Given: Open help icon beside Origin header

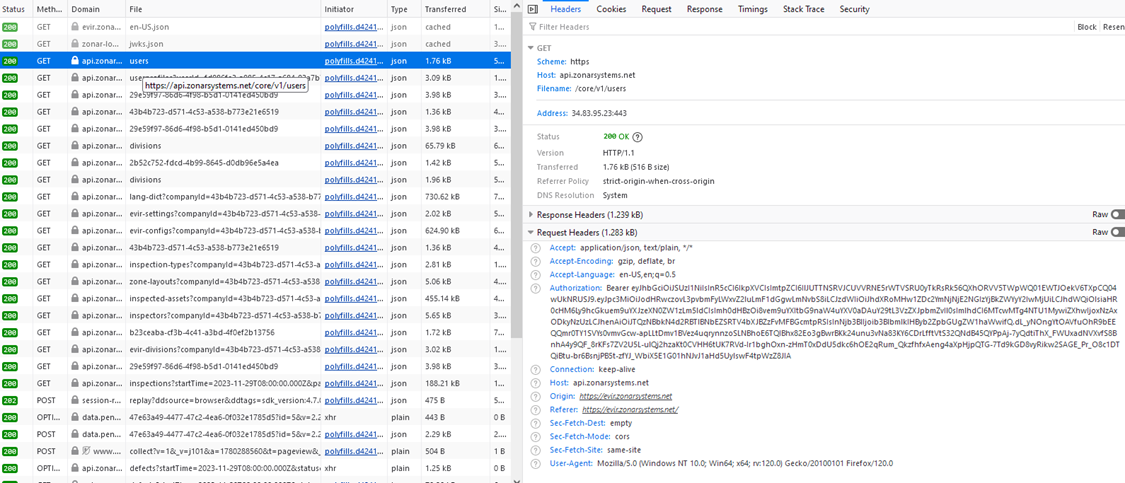Looking at the screenshot, I should point(535,396).
